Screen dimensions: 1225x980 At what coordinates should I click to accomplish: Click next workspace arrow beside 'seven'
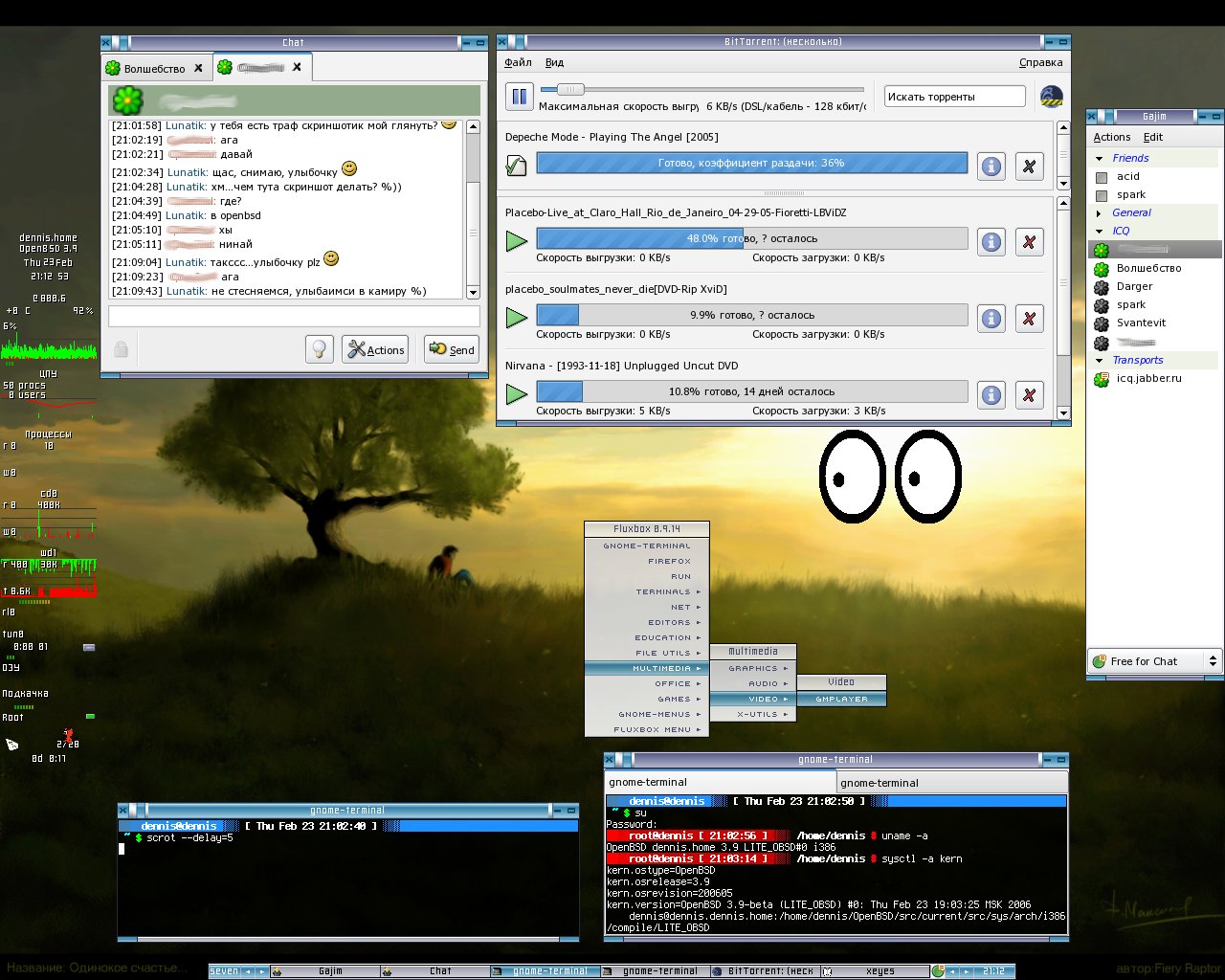coord(260,971)
